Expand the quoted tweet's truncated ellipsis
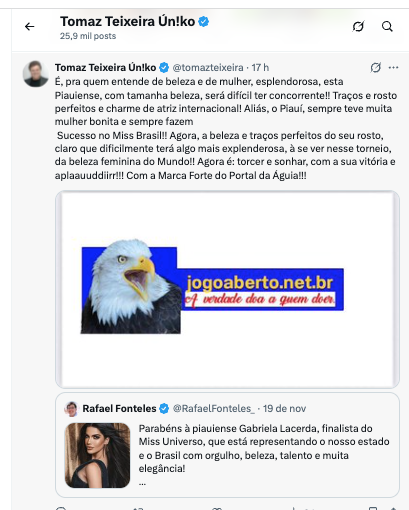The width and height of the screenshot is (409, 510). [x=142, y=483]
